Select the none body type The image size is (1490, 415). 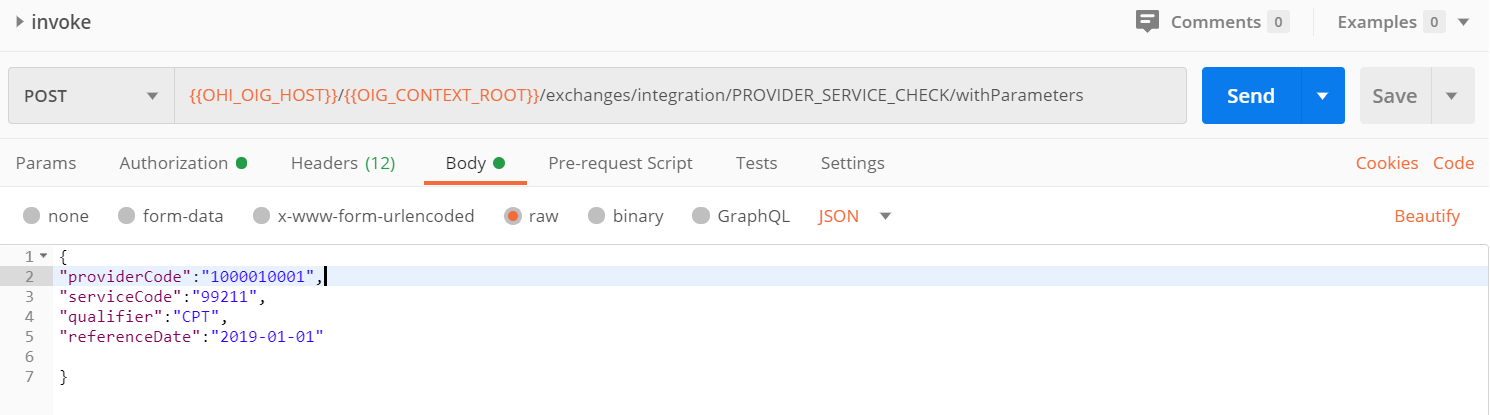[x=56, y=216]
